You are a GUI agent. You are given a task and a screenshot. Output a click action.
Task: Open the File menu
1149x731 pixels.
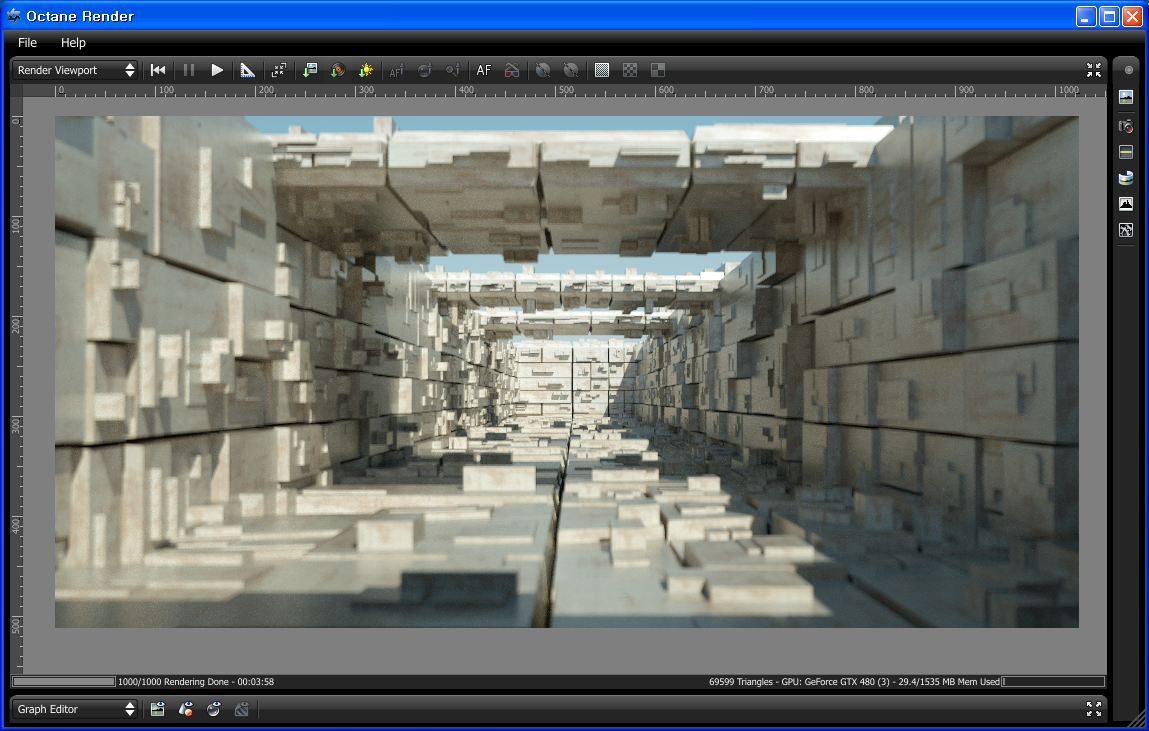point(27,42)
